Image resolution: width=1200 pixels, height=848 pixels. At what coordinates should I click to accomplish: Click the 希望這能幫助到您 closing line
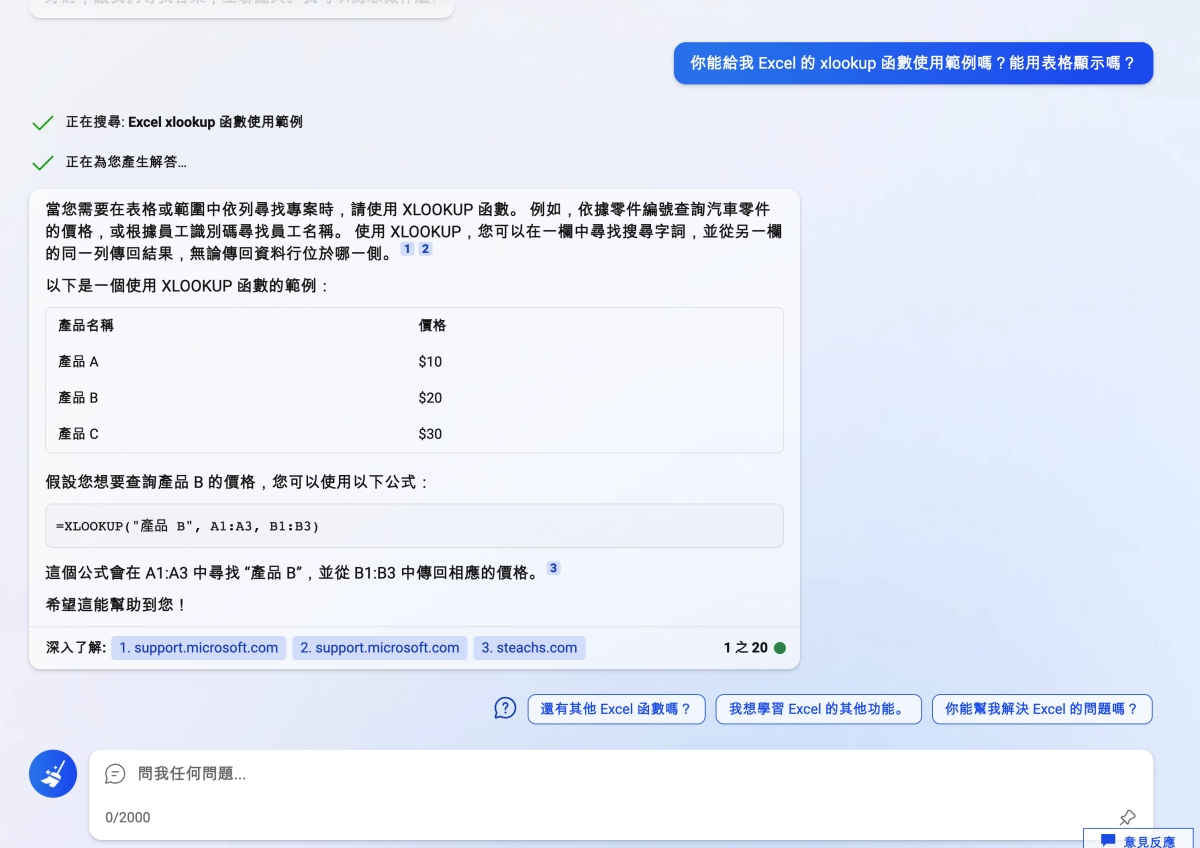pos(117,605)
